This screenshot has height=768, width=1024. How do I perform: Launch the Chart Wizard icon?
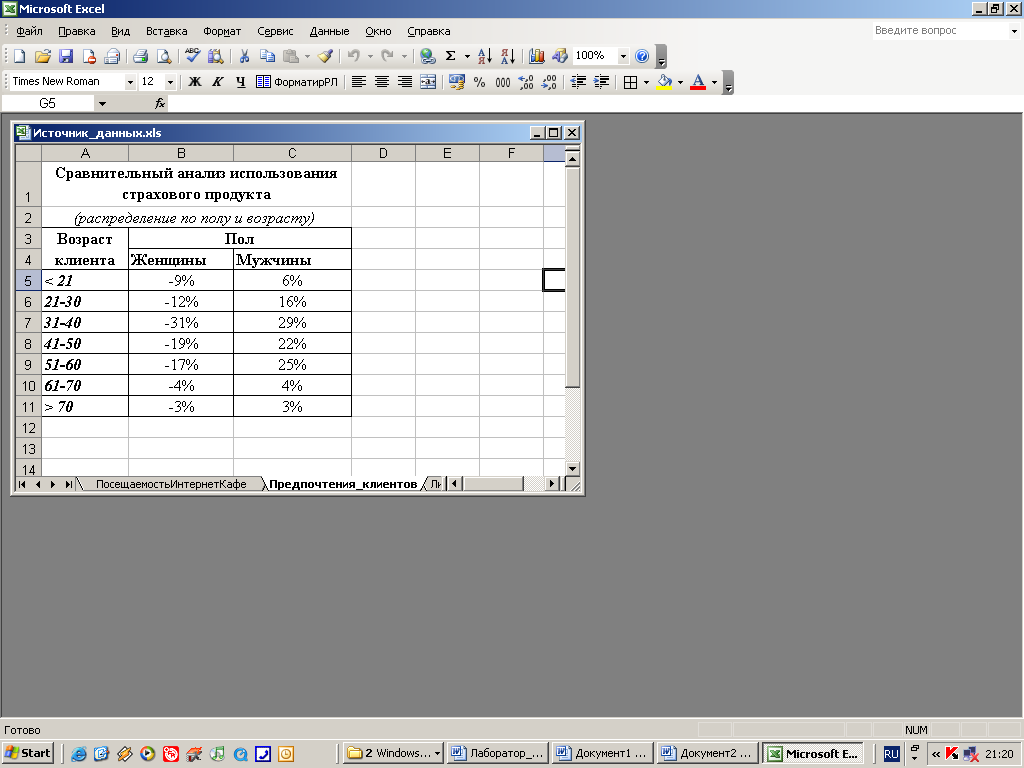click(x=537, y=56)
